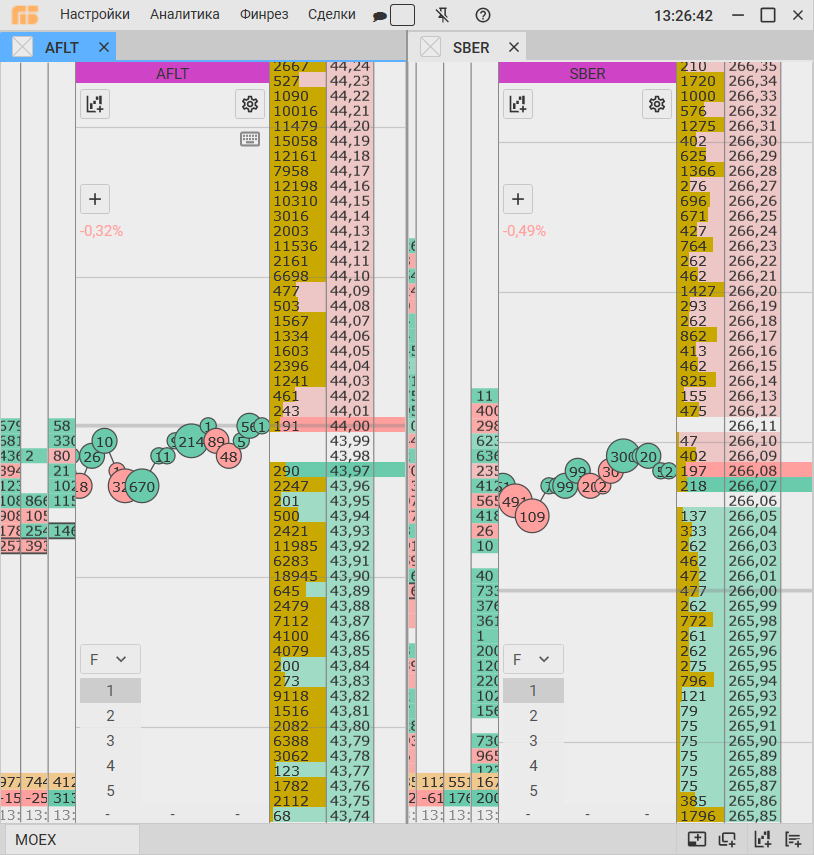Open AFLT panel gear settings
Screen dimensions: 814x855
(250, 104)
